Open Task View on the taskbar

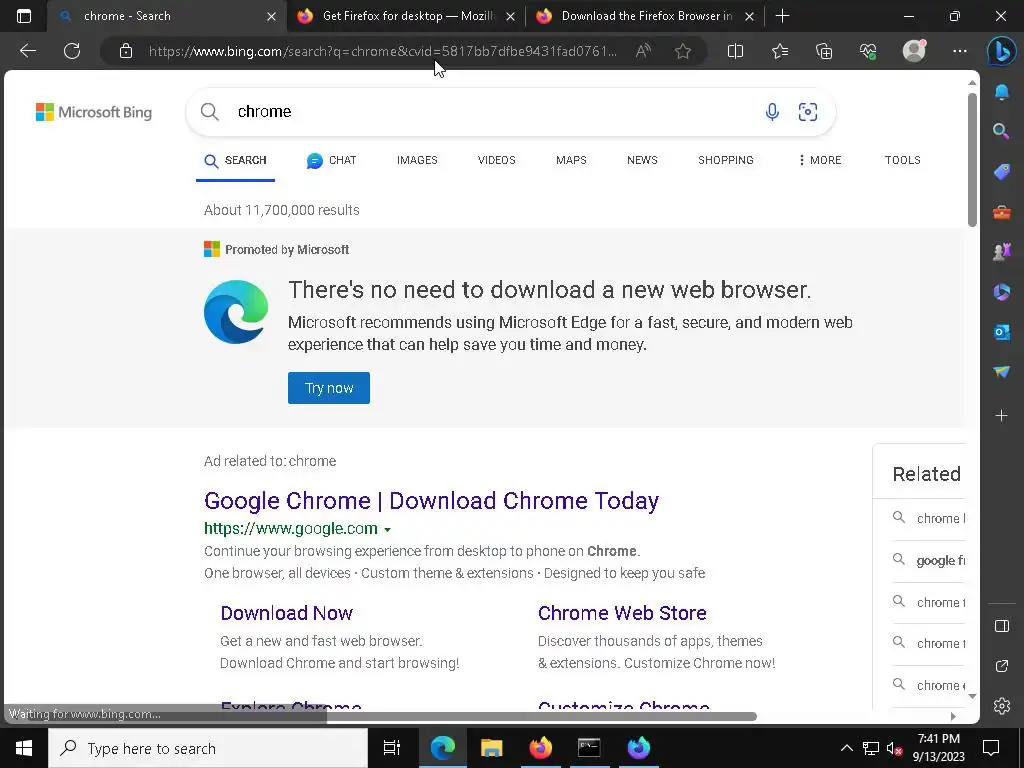(391, 748)
